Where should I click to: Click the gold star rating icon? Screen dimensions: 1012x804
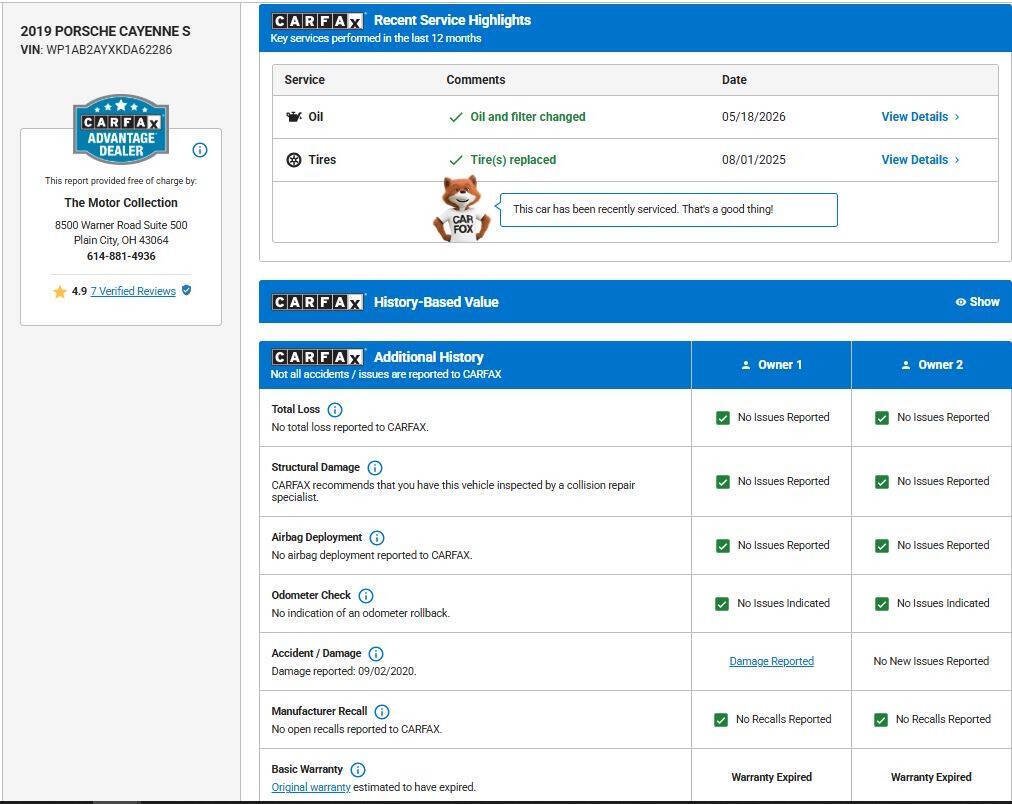click(60, 292)
